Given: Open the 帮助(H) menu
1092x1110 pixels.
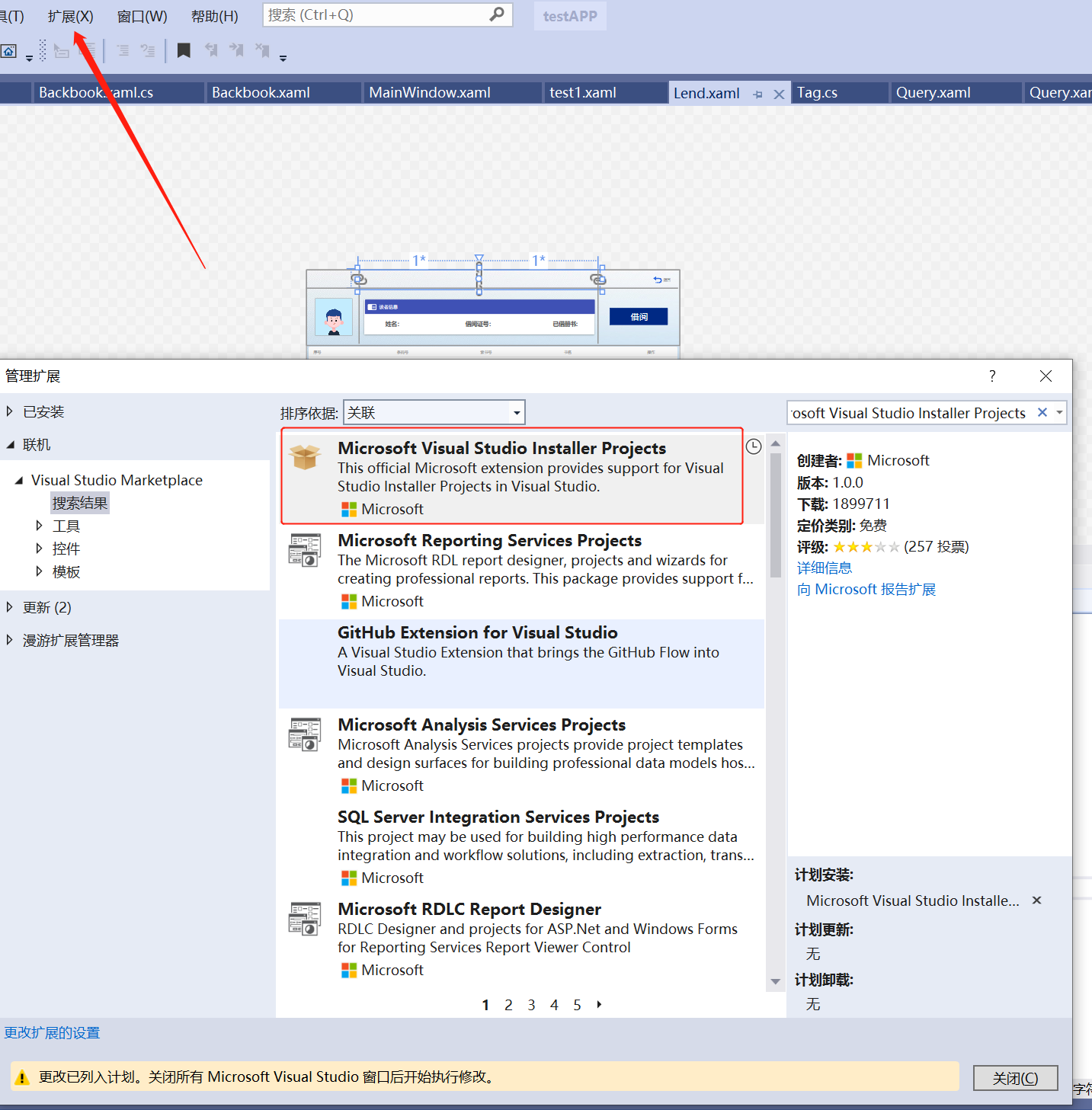Looking at the screenshot, I should [x=214, y=16].
